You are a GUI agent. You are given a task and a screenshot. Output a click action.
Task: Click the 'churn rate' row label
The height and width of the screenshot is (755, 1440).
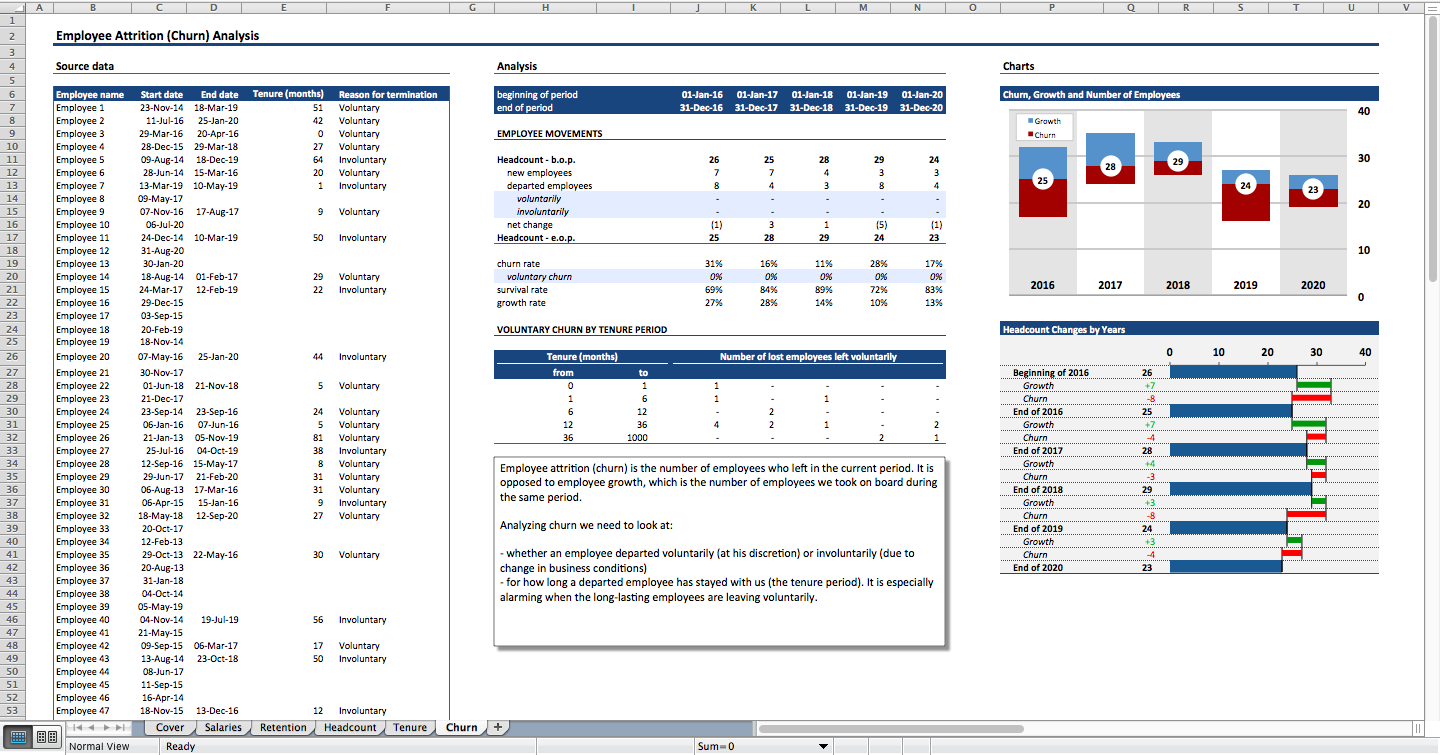tap(518, 264)
